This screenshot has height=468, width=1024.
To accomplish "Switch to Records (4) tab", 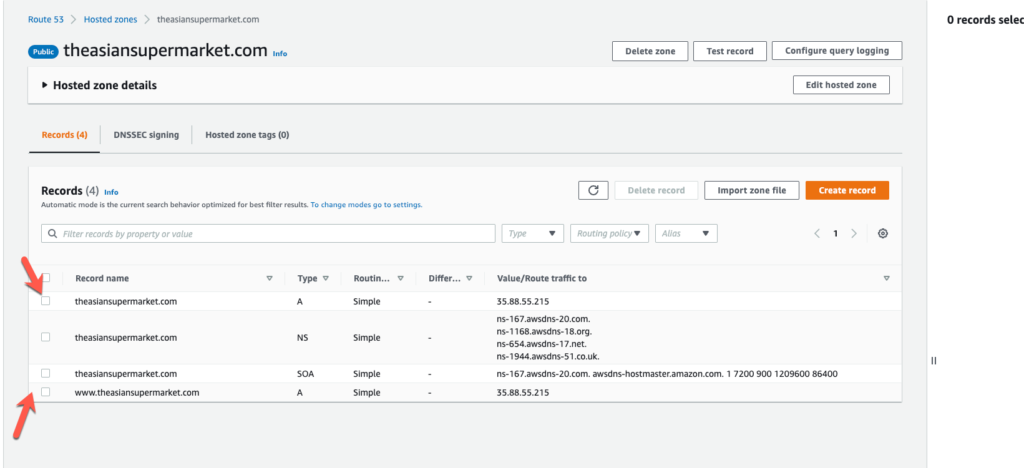I will coord(65,135).
